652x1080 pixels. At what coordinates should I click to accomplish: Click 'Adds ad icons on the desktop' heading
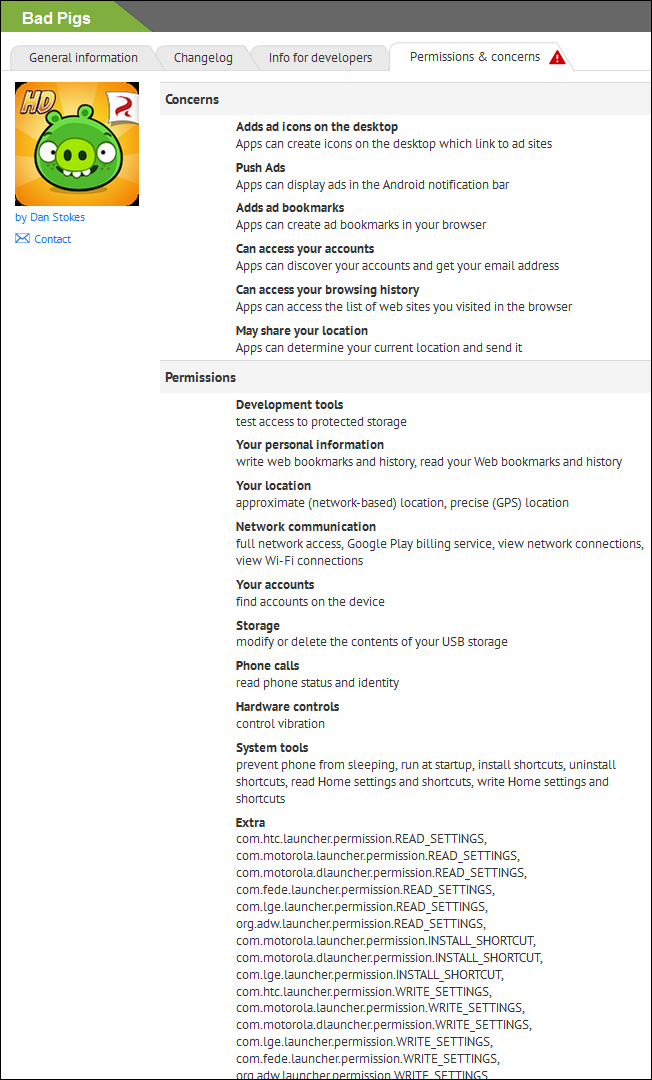tap(317, 127)
